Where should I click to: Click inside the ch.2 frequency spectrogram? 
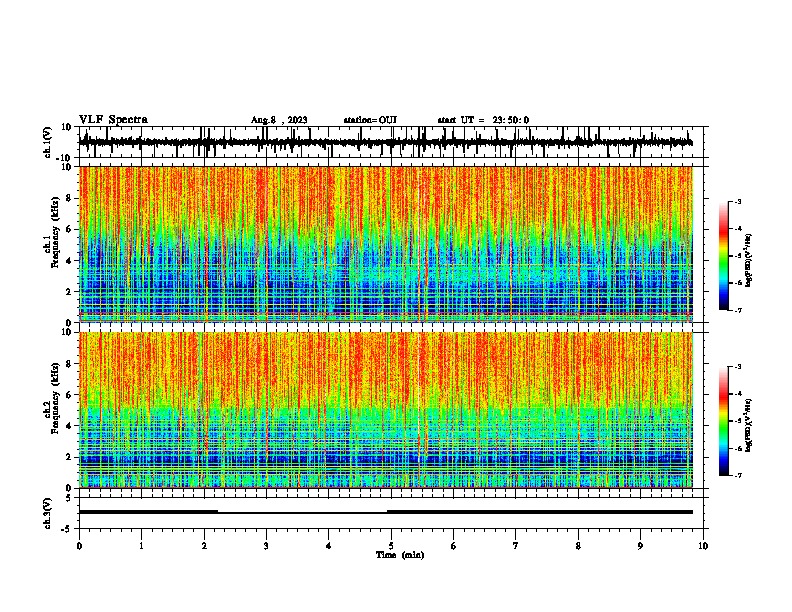point(386,410)
